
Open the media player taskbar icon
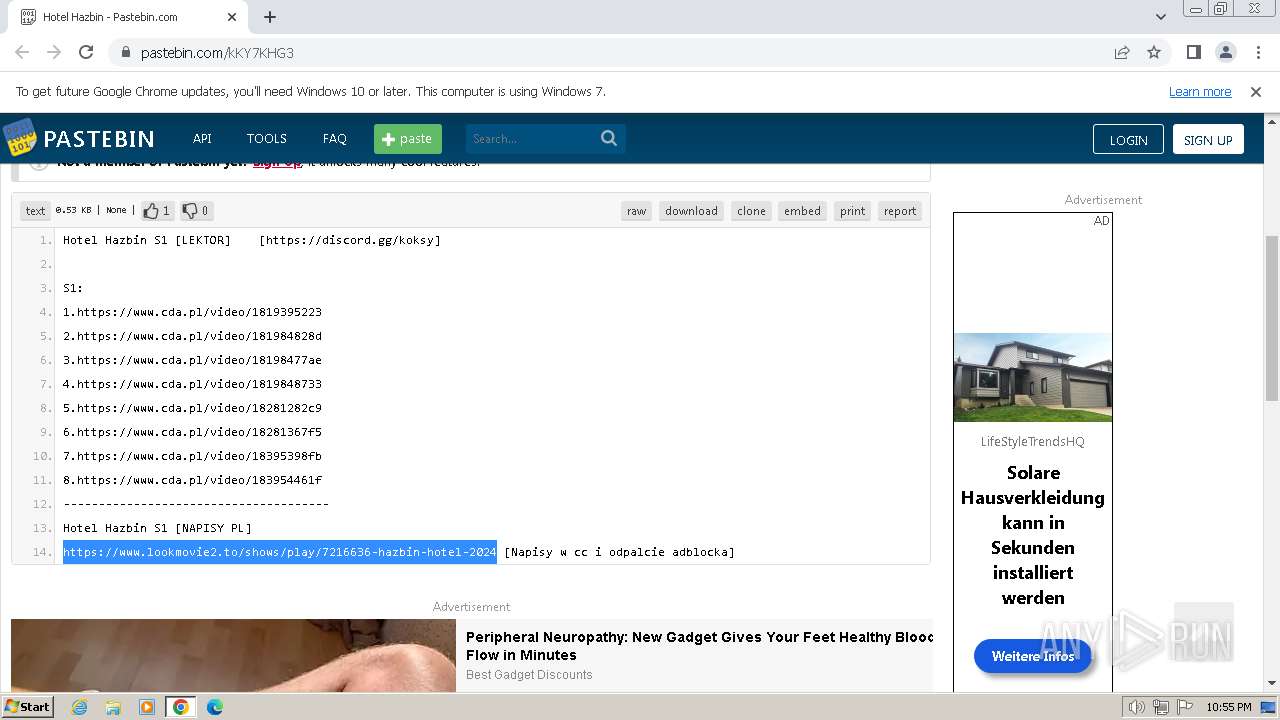point(147,707)
